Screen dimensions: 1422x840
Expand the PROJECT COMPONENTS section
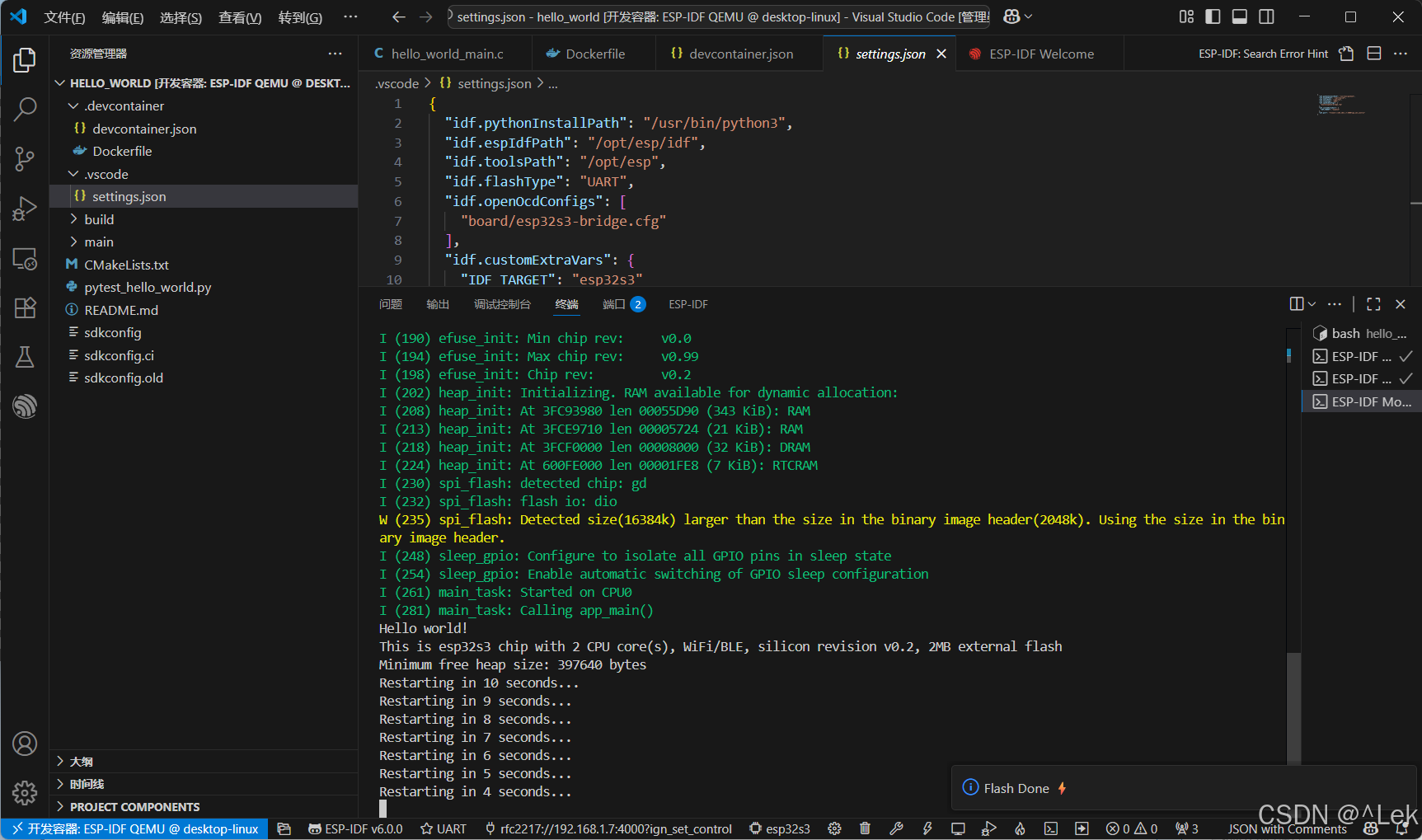click(x=60, y=806)
